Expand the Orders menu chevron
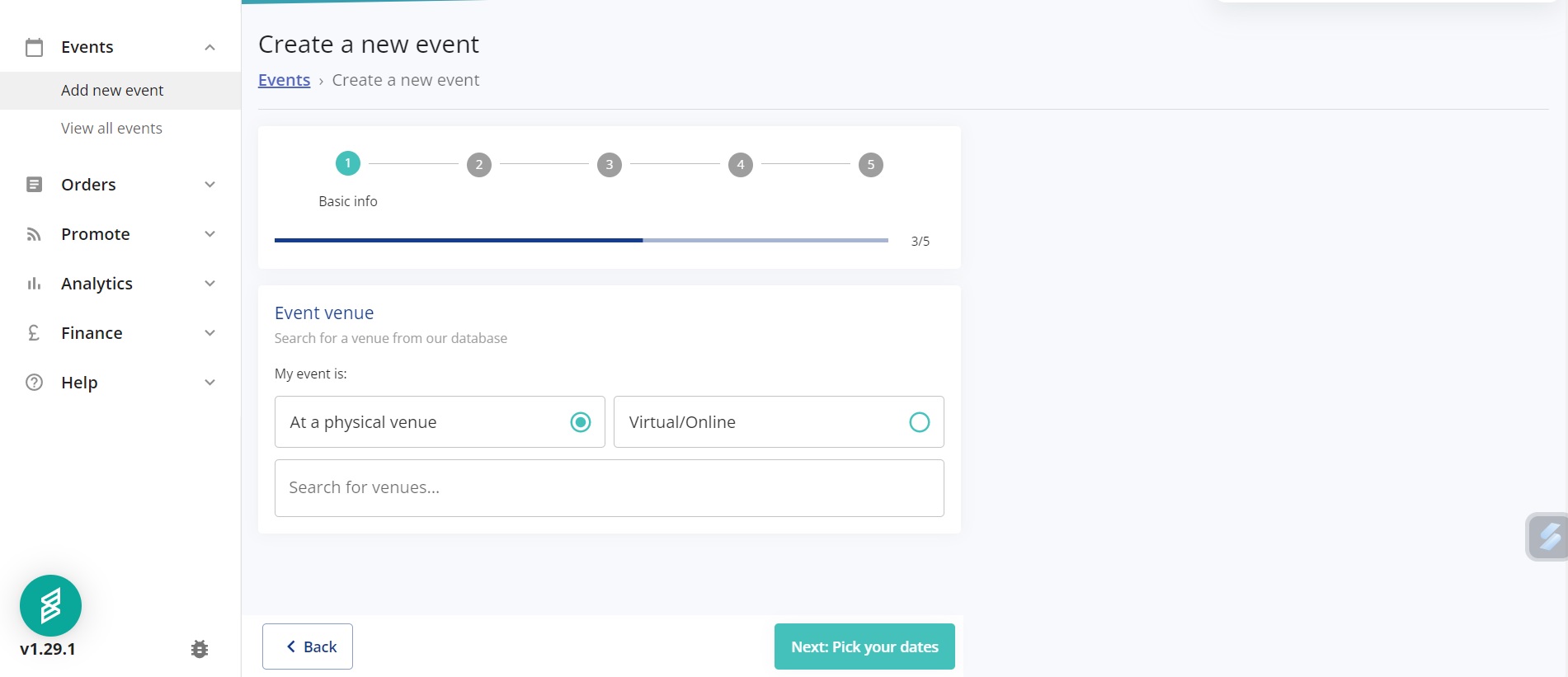This screenshot has height=677, width=1568. [x=210, y=185]
